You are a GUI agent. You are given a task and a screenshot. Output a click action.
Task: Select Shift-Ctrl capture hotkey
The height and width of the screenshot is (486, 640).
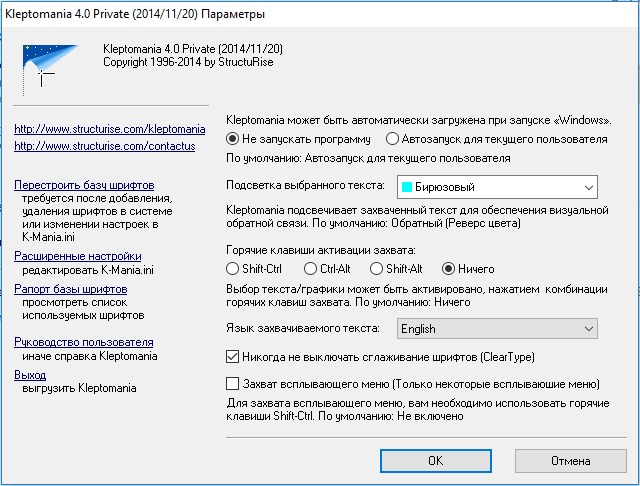pos(234,269)
